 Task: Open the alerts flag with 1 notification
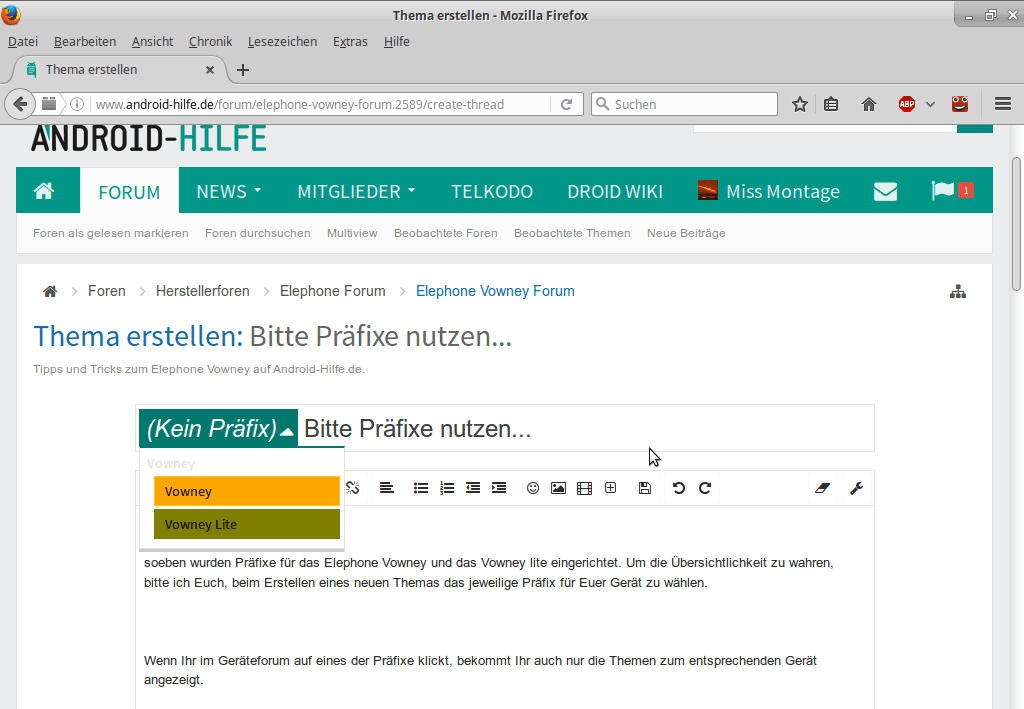(952, 191)
